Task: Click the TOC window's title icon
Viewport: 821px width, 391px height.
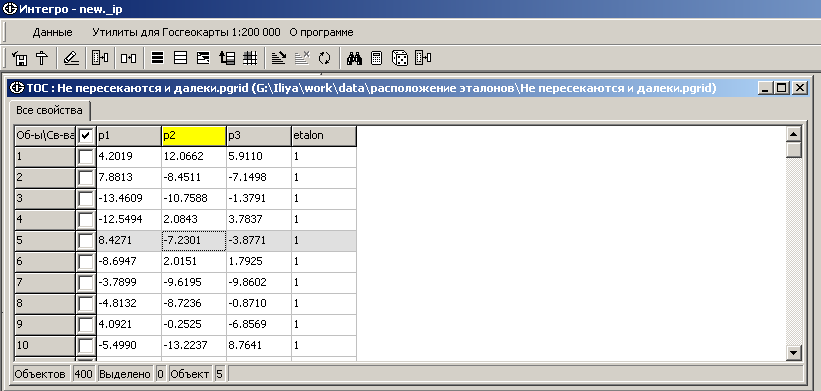Action: click(x=17, y=88)
